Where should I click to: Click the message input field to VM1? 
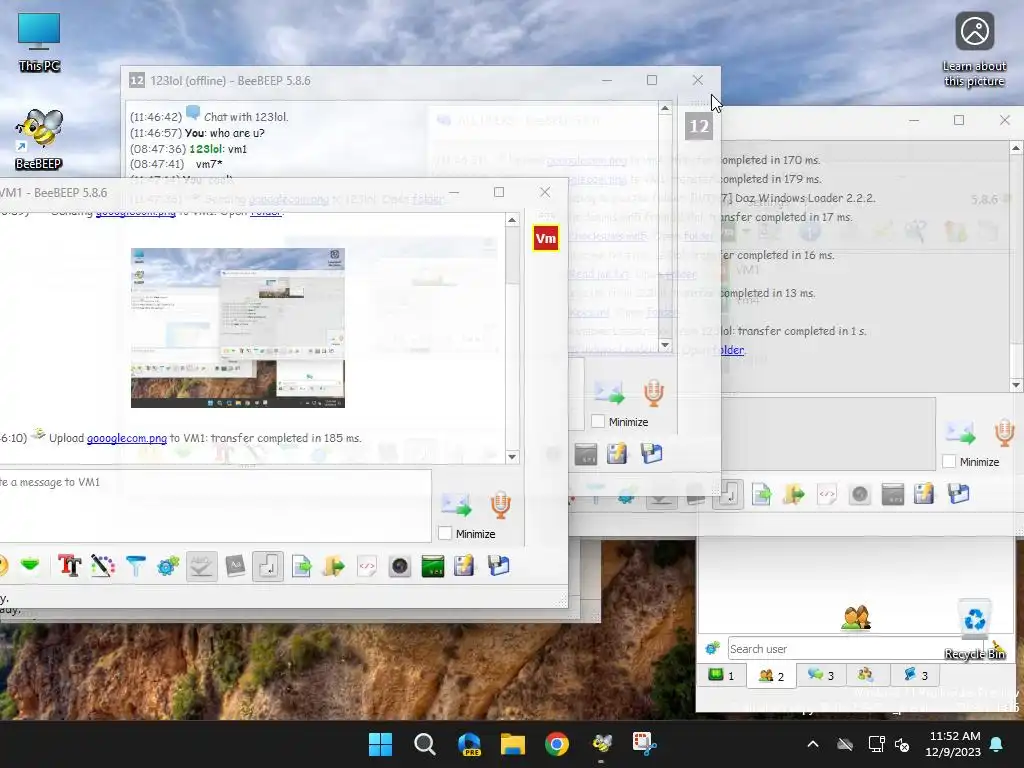tap(216, 505)
